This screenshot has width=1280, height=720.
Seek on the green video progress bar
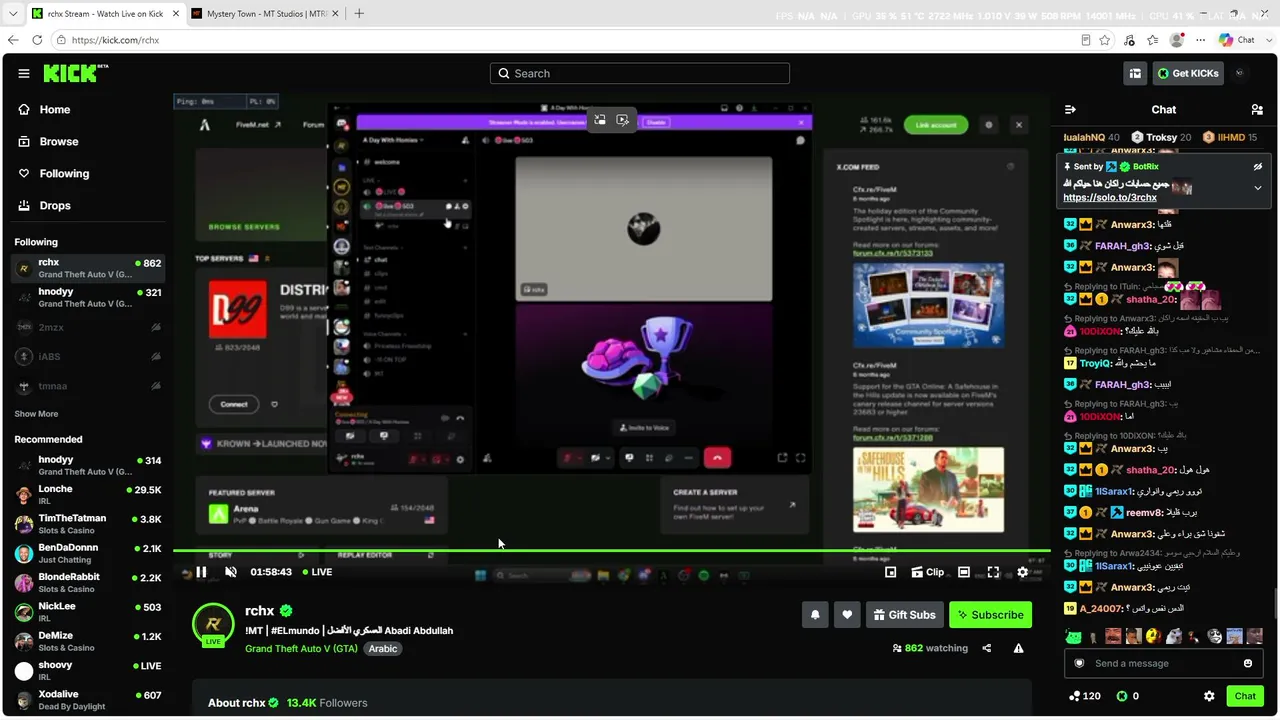(x=611, y=550)
